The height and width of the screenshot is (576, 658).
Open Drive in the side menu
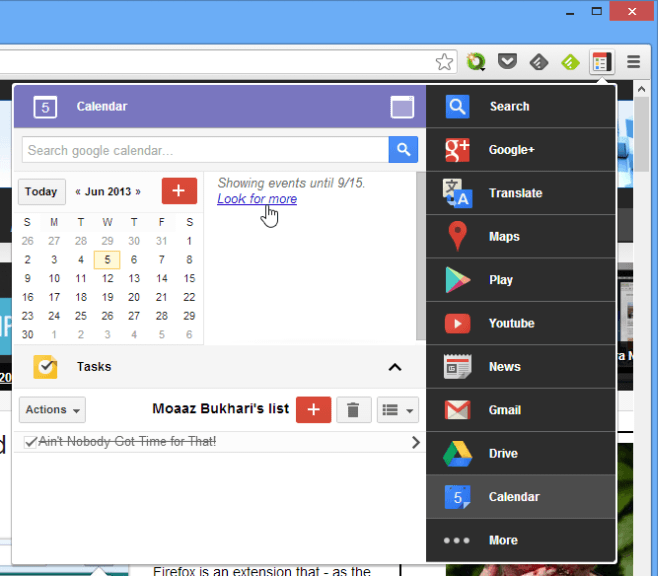(x=521, y=454)
